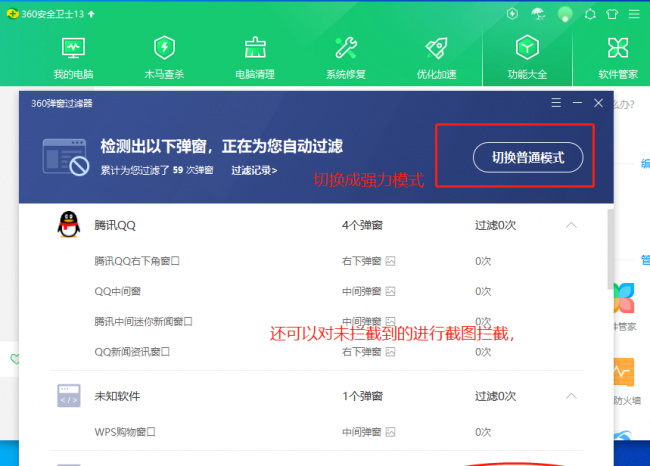This screenshot has width=650, height=466.
Task: Close the 360弹窗过滤器 window
Action: coord(598,103)
